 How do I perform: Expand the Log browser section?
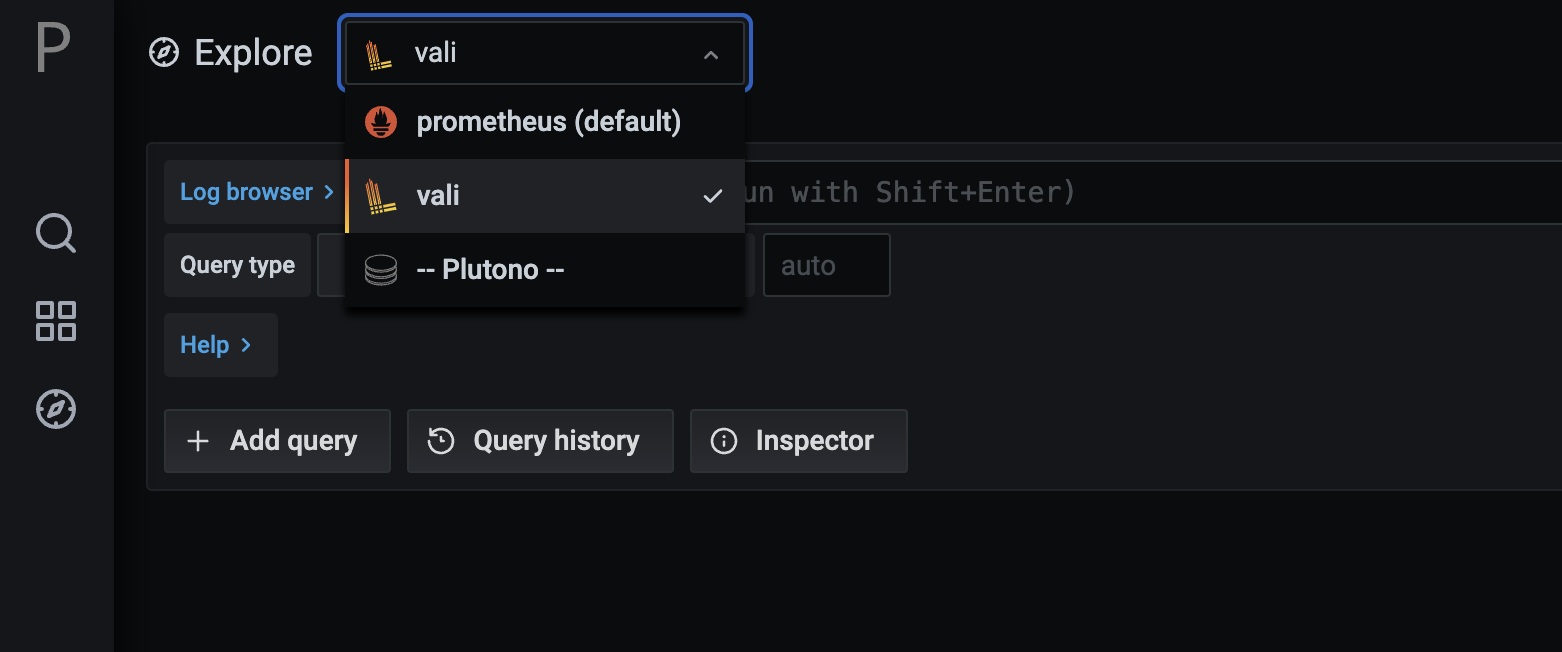click(256, 192)
